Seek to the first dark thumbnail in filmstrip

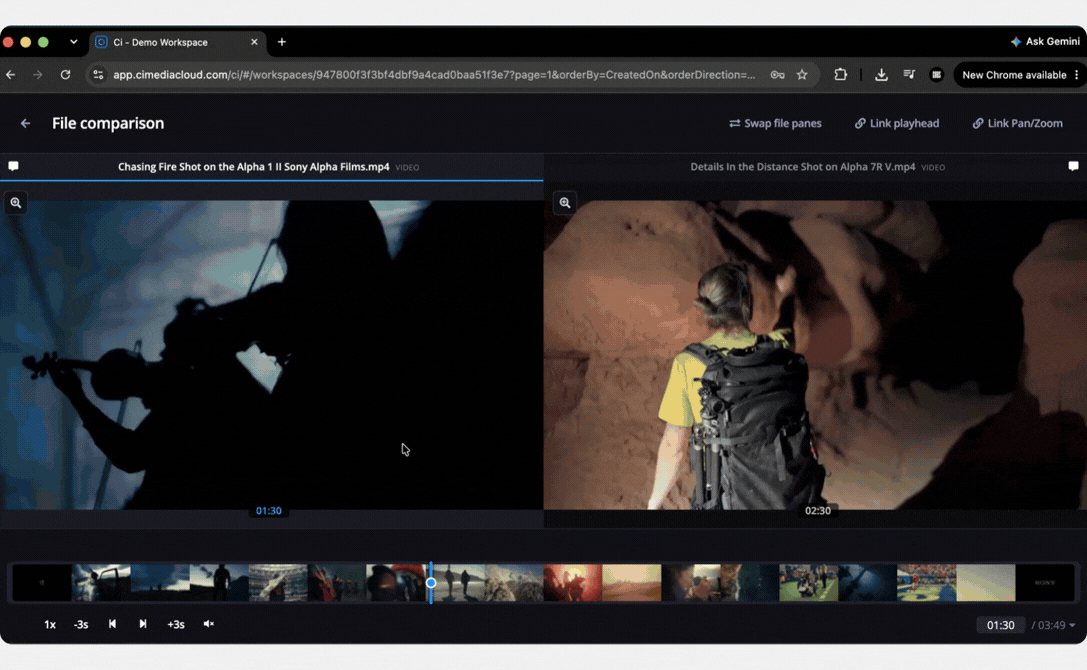click(42, 583)
